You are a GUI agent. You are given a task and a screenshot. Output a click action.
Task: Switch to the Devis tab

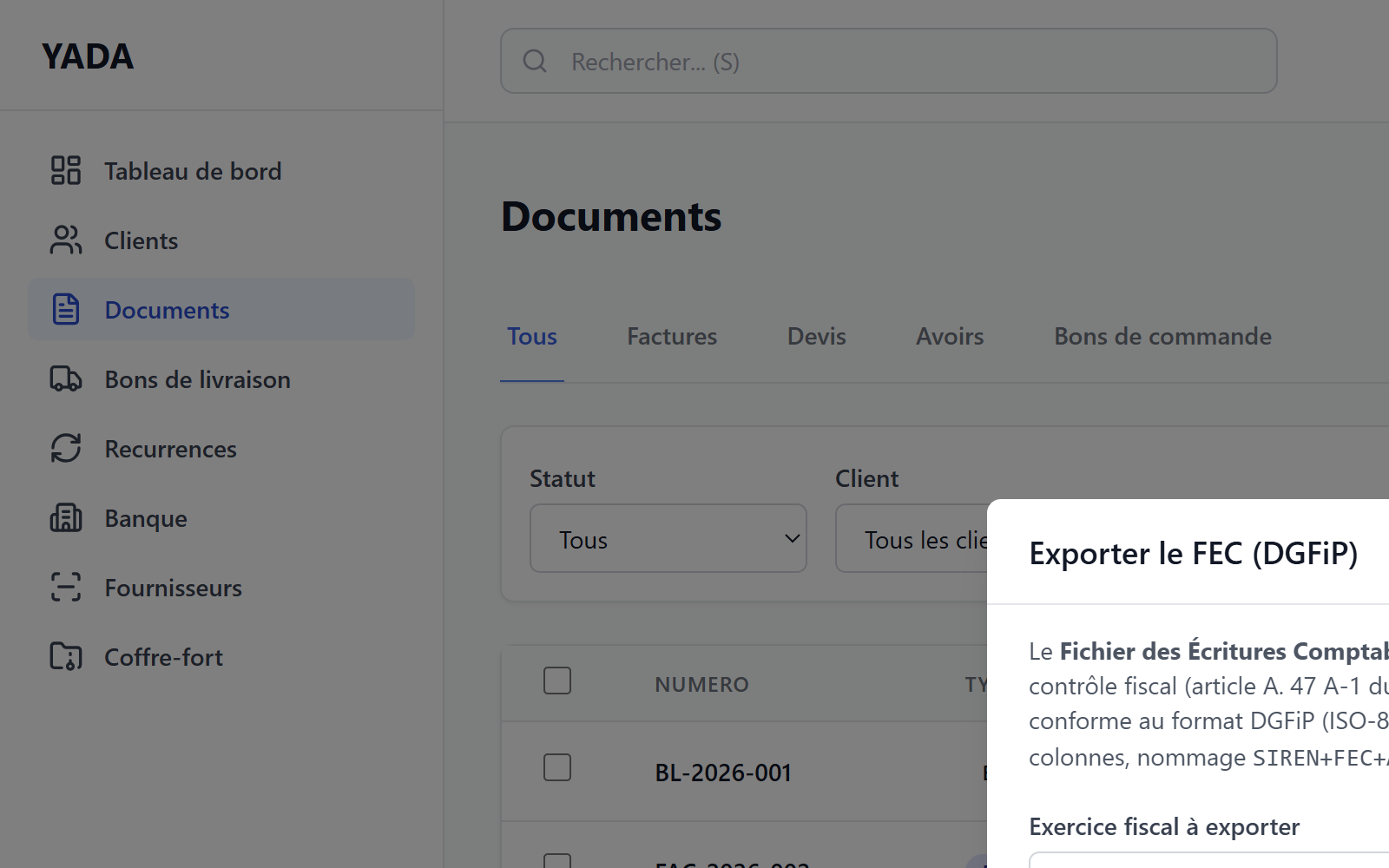(816, 337)
